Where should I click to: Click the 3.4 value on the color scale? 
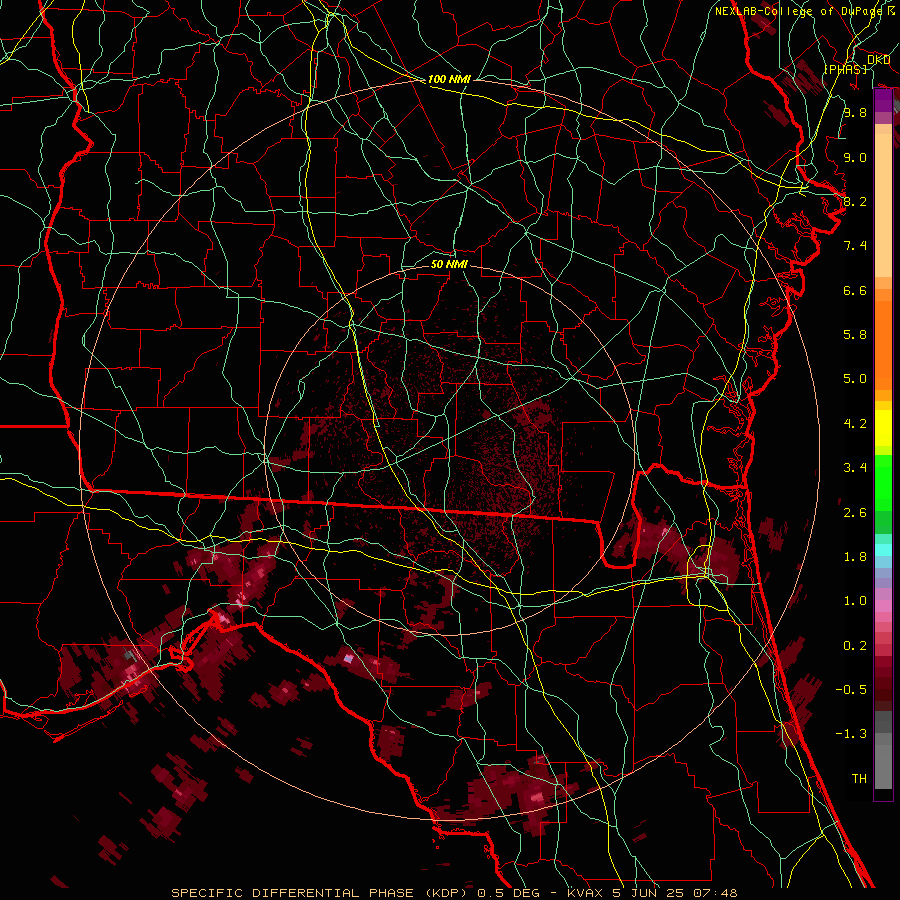(x=855, y=468)
